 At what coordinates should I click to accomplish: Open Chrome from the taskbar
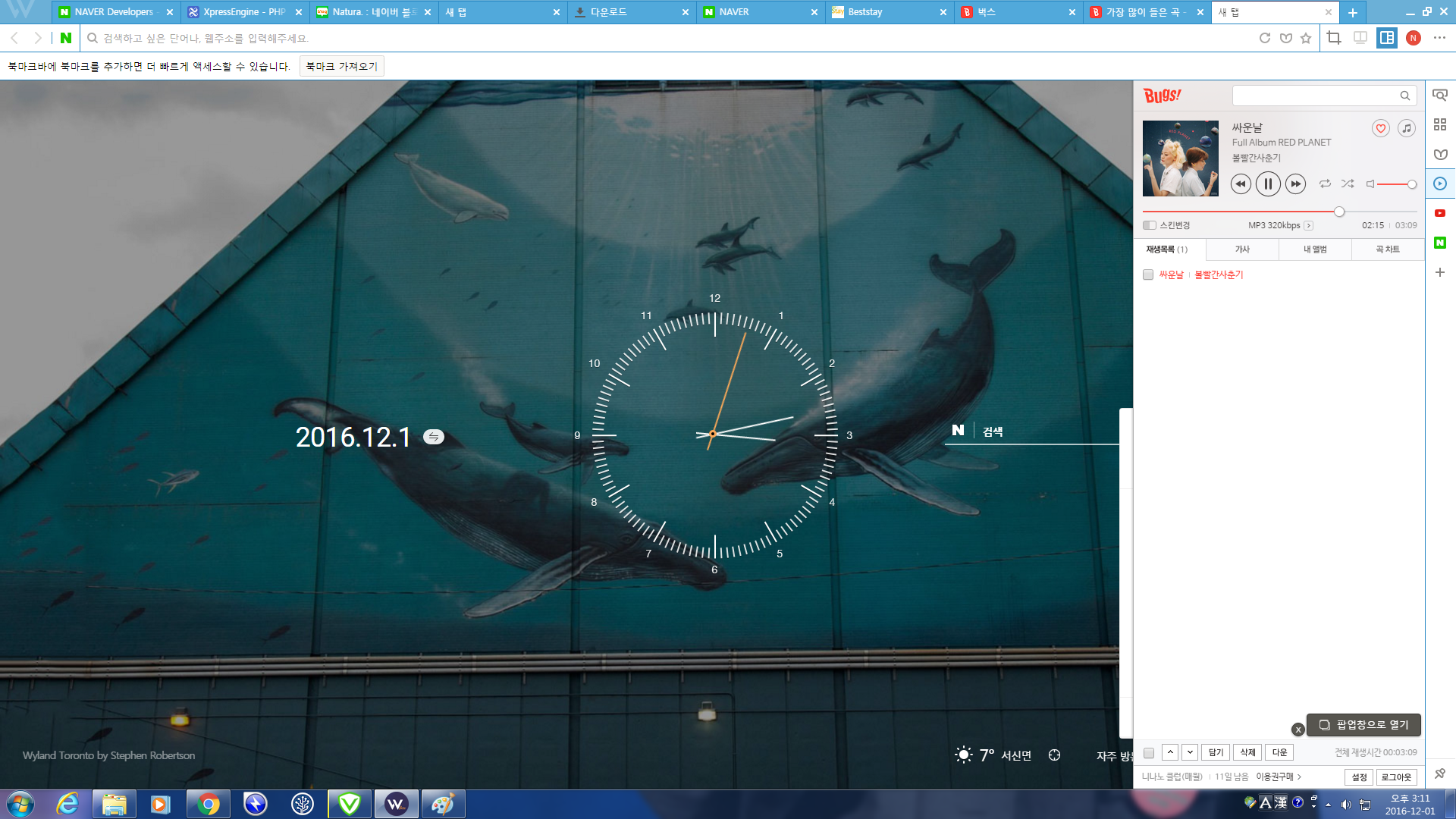tap(208, 804)
